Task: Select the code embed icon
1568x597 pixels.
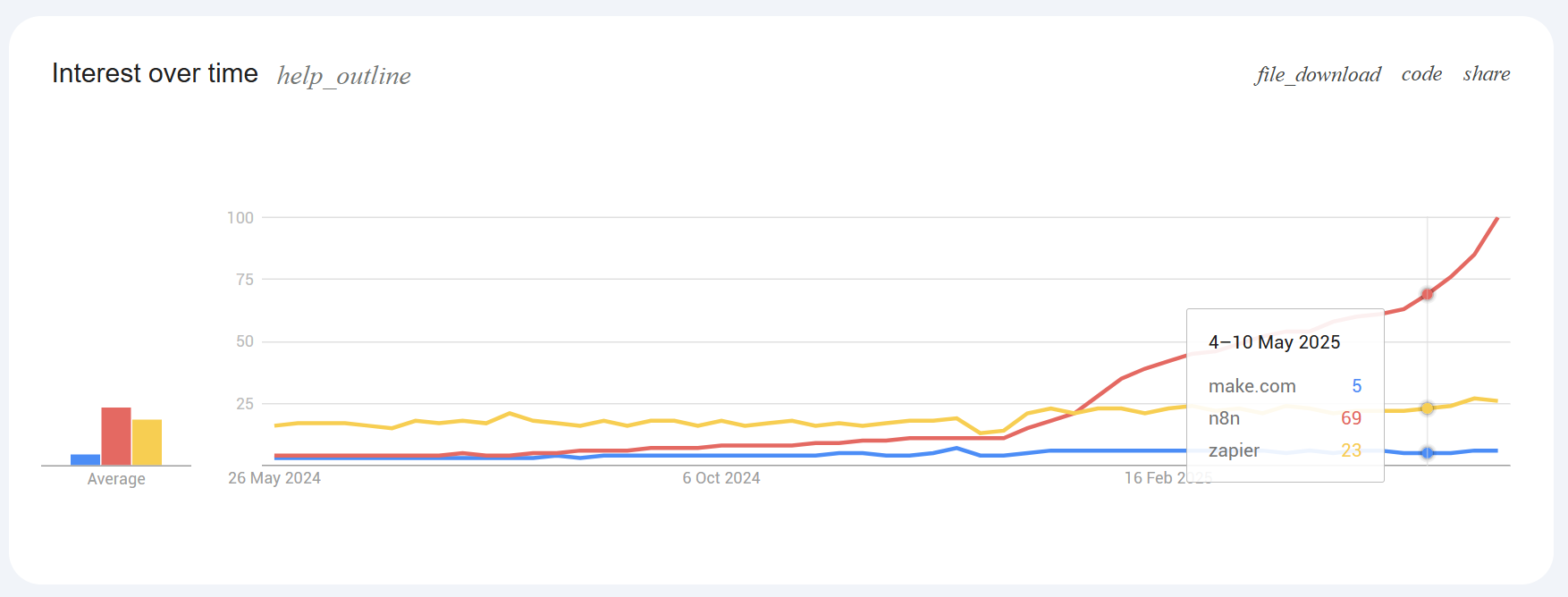Action: (x=1420, y=74)
